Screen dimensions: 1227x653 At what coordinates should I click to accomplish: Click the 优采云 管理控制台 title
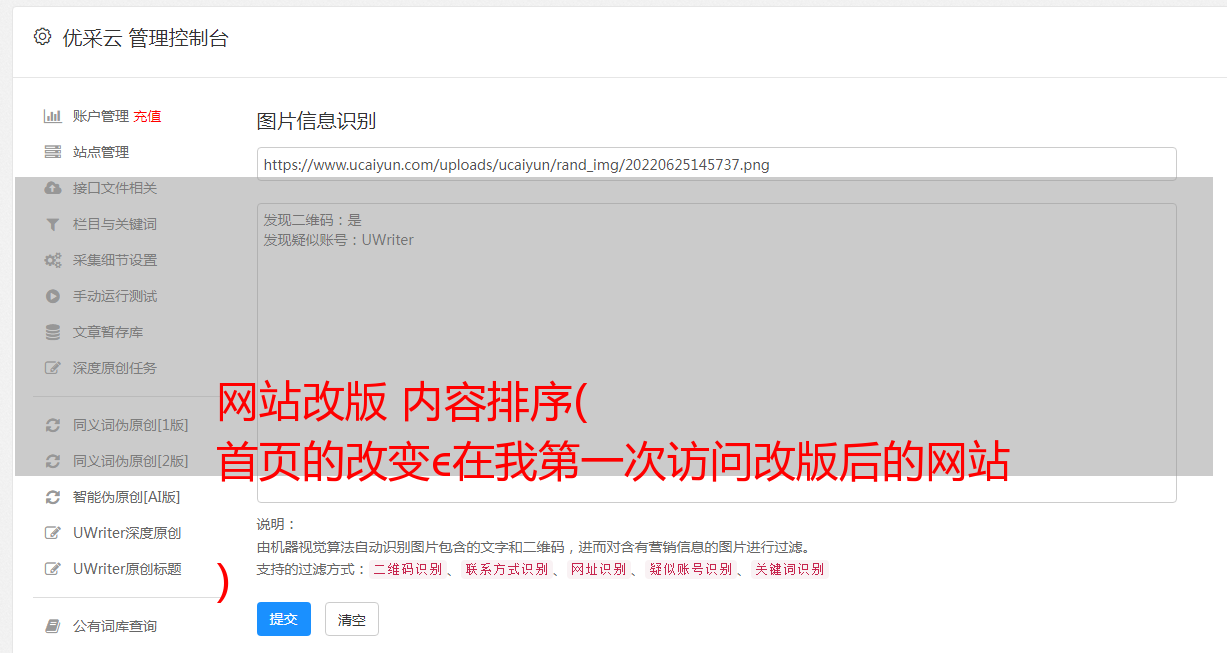(x=145, y=38)
